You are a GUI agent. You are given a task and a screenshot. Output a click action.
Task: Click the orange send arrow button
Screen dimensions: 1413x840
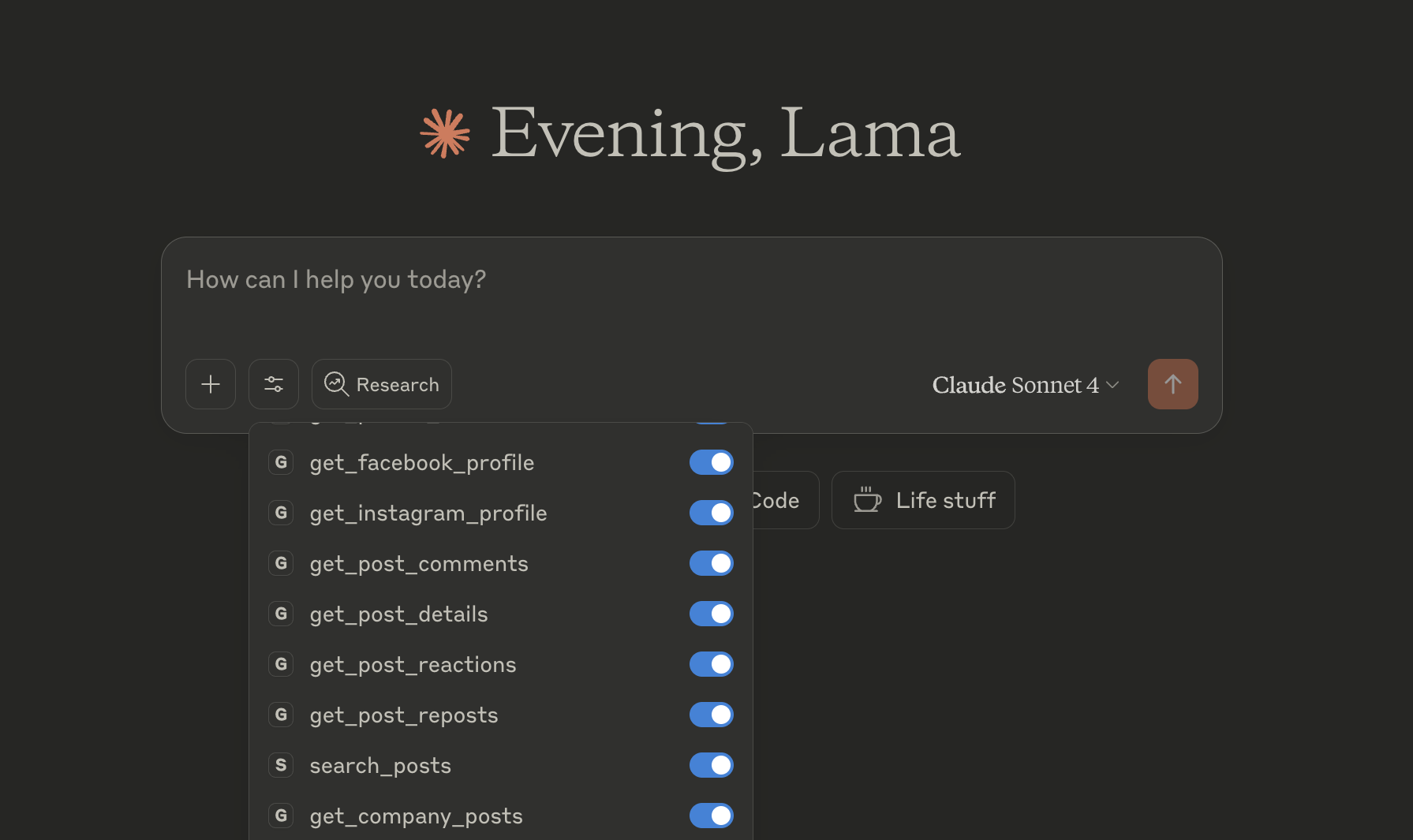pyautogui.click(x=1172, y=384)
